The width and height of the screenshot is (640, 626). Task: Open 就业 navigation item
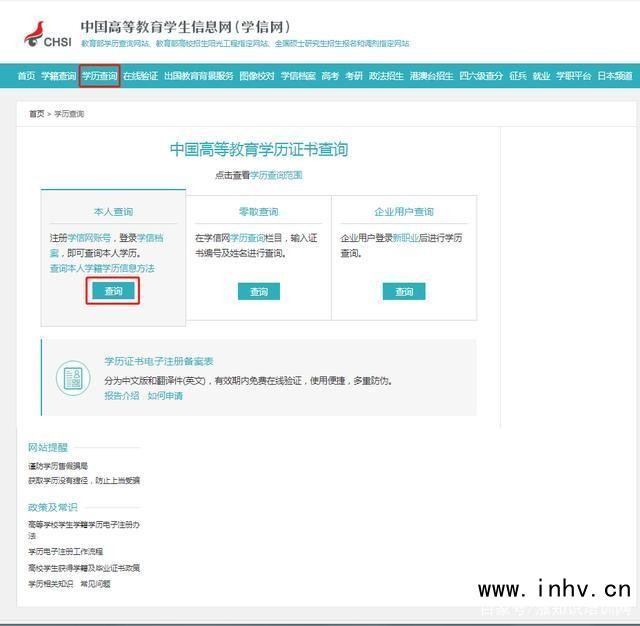coord(541,76)
